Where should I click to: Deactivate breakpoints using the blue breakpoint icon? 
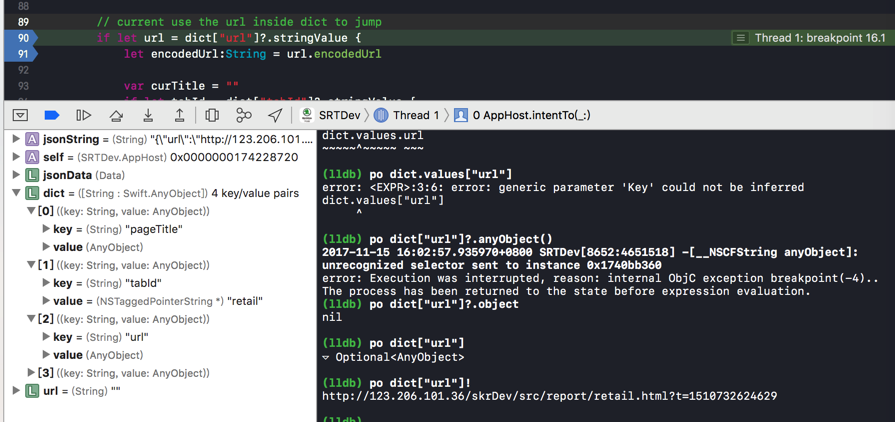coord(52,115)
